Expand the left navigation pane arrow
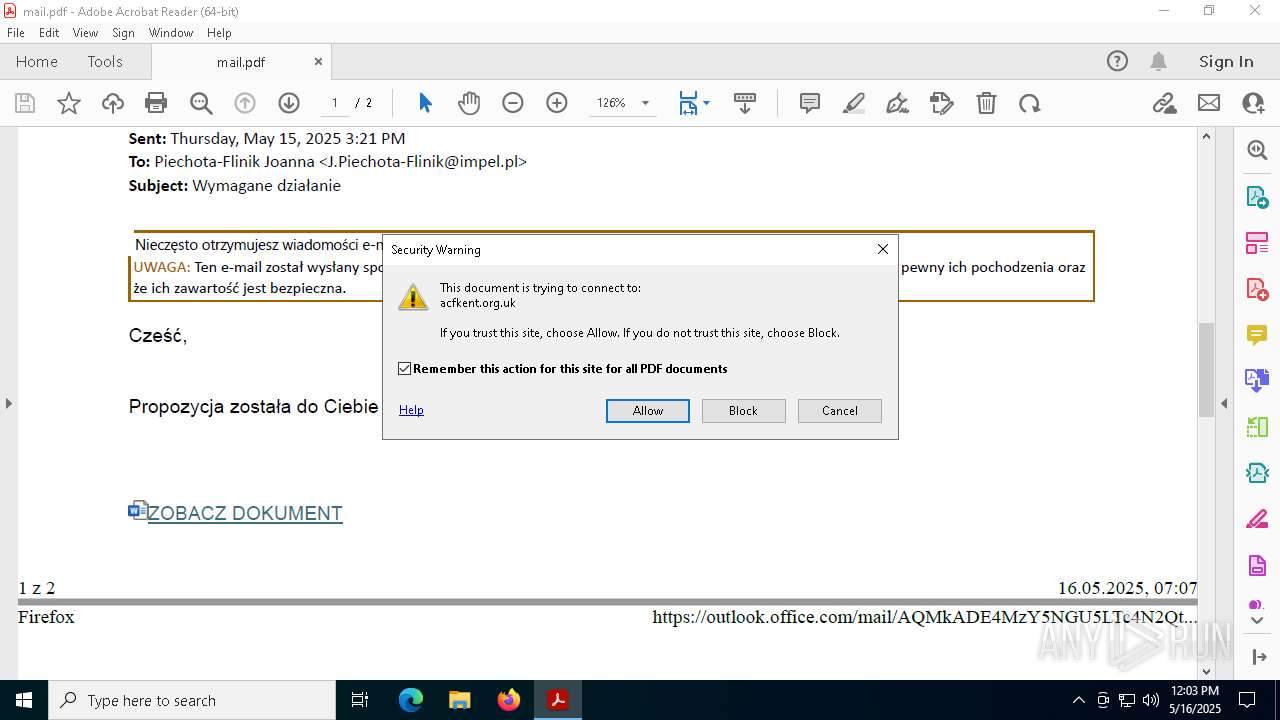Screen dimensions: 1280x720 coord(8,403)
